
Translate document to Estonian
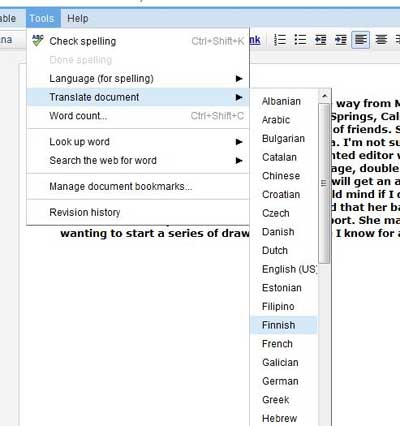[x=284, y=288]
